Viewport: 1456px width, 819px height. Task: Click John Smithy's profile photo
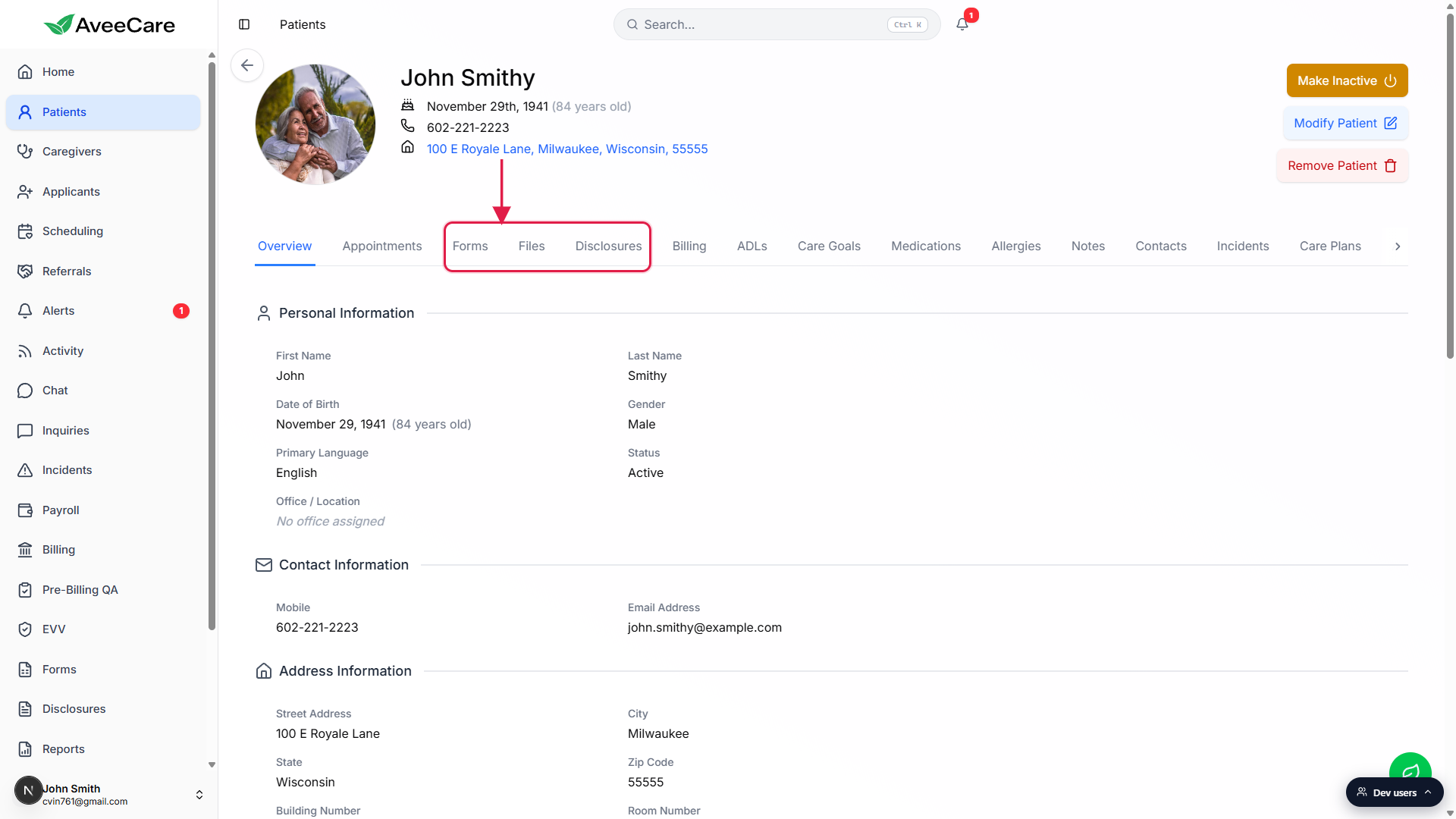point(315,124)
